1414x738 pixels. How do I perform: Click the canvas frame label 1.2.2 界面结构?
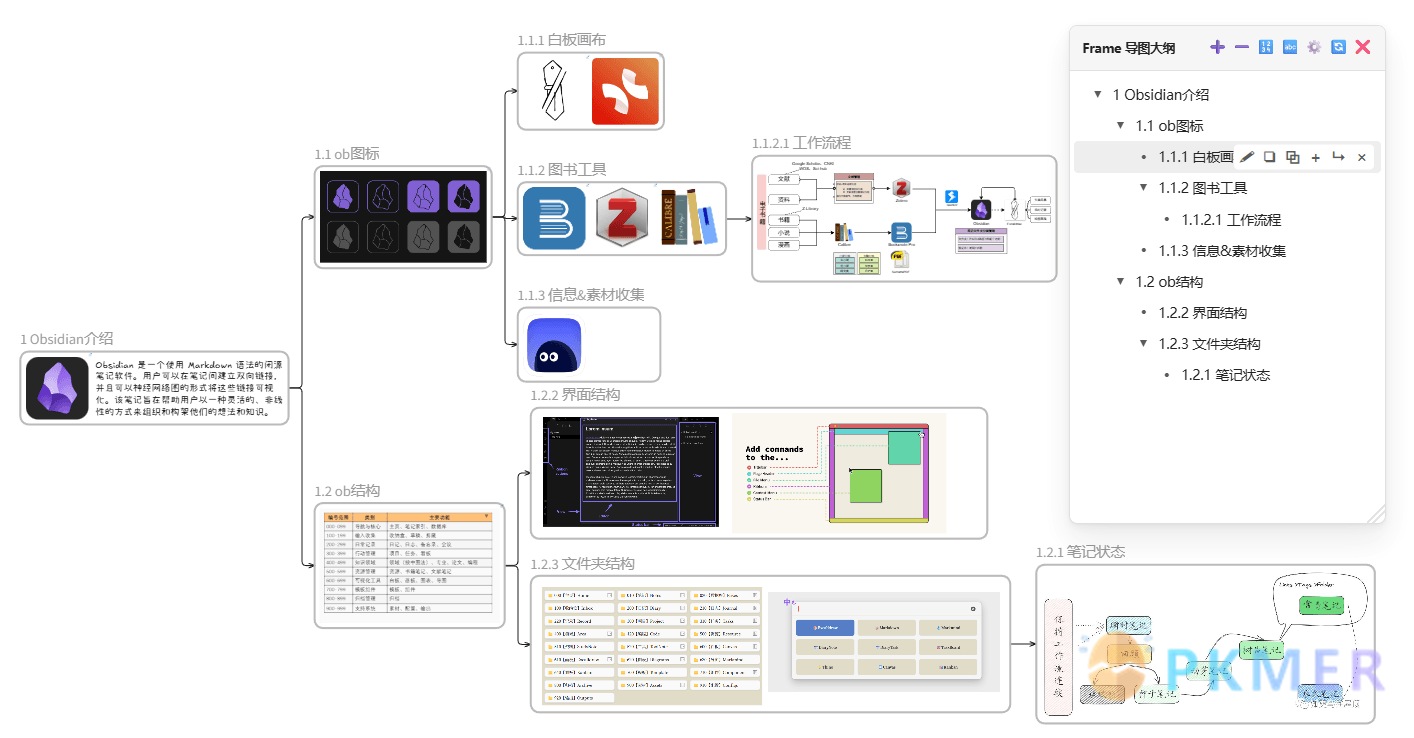pyautogui.click(x=575, y=395)
